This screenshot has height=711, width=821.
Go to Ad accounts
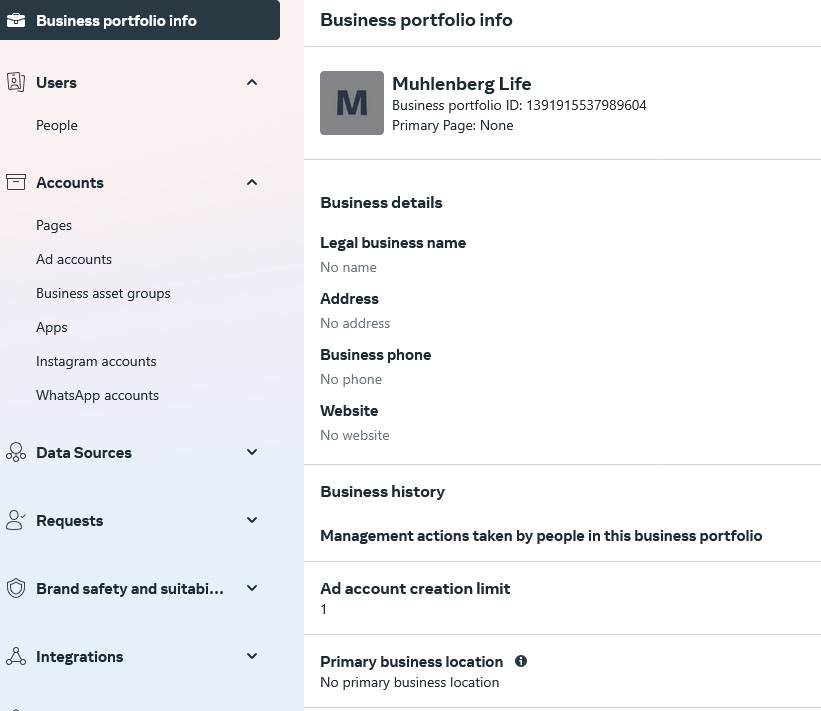[x=74, y=259]
